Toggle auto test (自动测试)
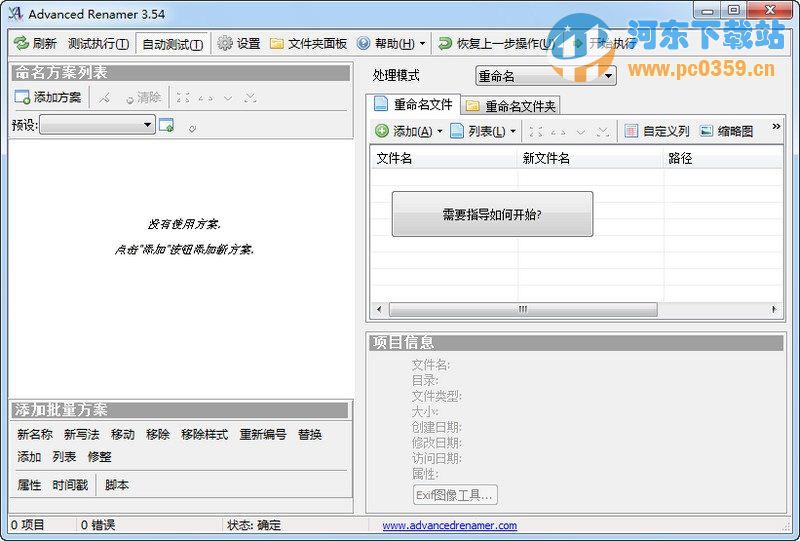 [x=172, y=44]
